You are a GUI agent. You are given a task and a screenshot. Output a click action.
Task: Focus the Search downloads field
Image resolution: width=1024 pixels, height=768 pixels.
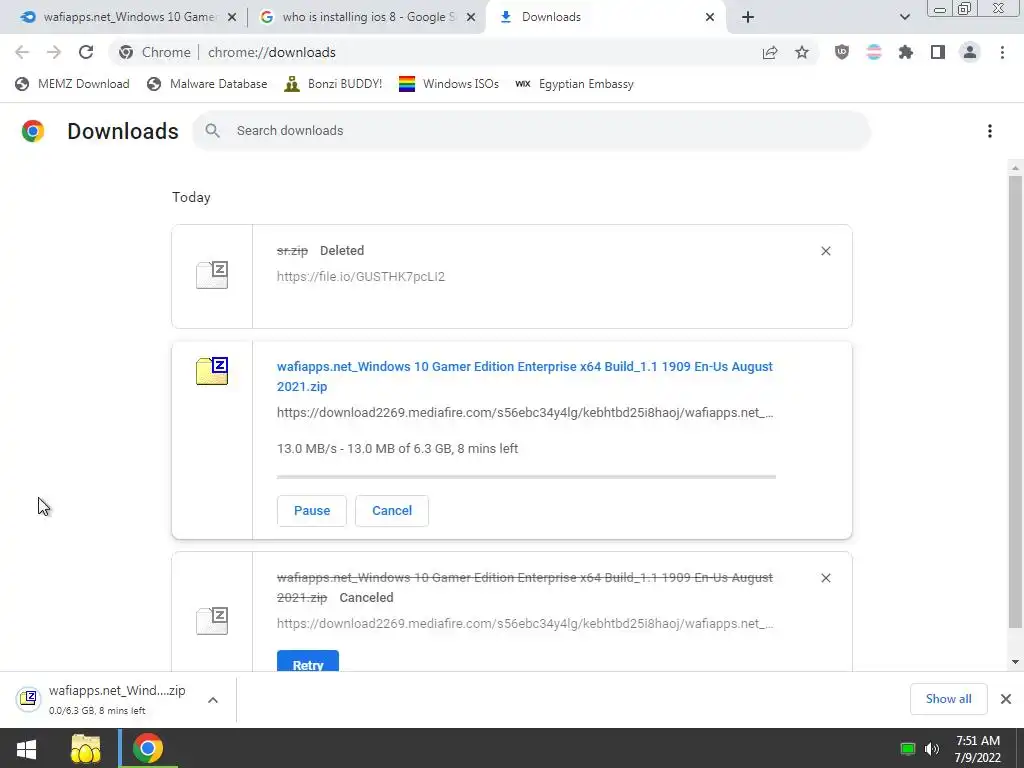[531, 131]
